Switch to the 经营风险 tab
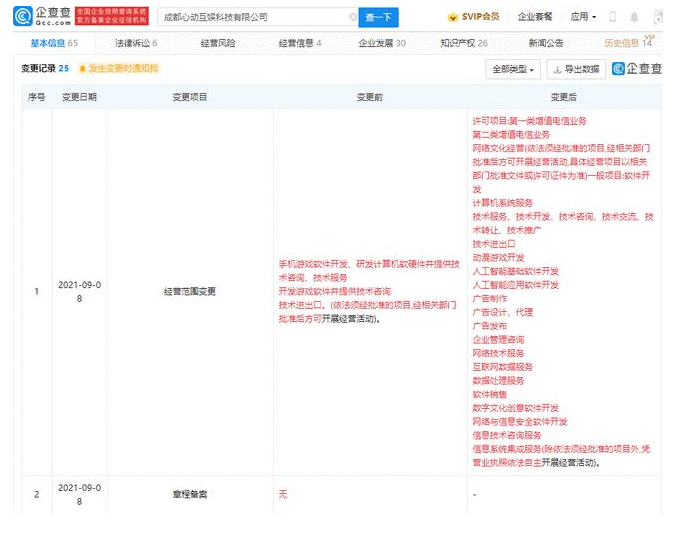The width and height of the screenshot is (684, 545). click(x=217, y=43)
